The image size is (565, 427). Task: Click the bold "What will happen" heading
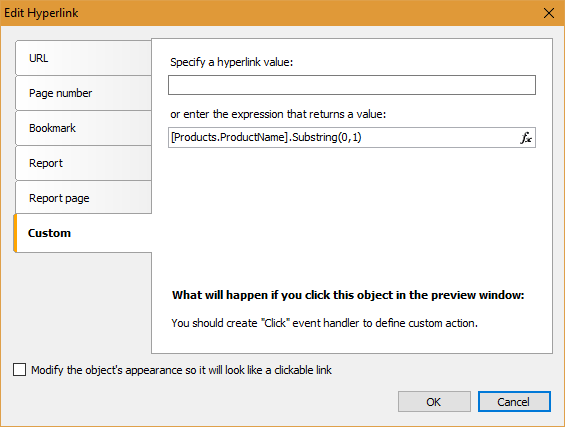point(348,295)
